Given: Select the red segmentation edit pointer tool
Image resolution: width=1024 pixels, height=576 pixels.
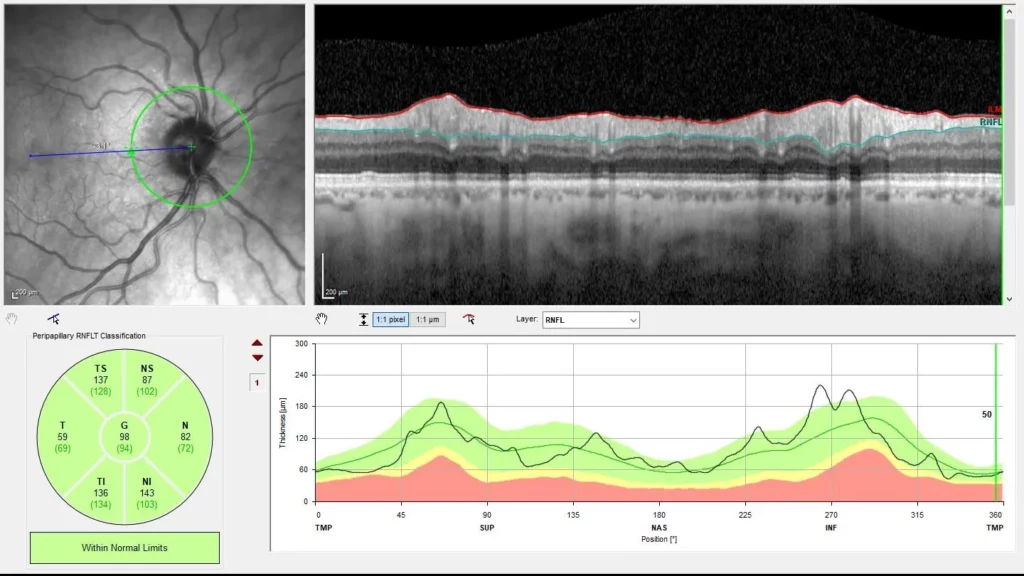Looking at the screenshot, I should click(x=469, y=319).
